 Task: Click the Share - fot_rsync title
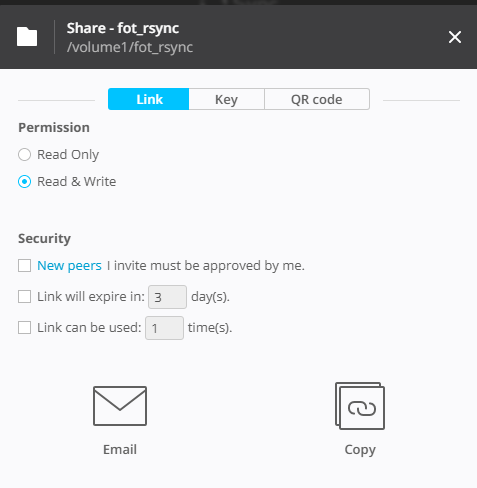click(x=123, y=28)
